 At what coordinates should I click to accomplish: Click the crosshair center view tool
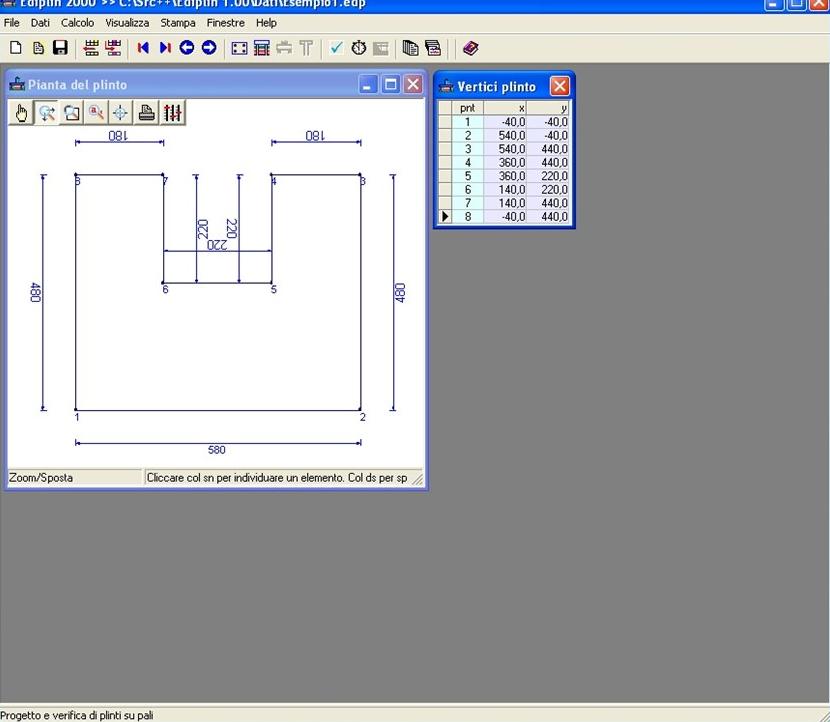[x=121, y=113]
